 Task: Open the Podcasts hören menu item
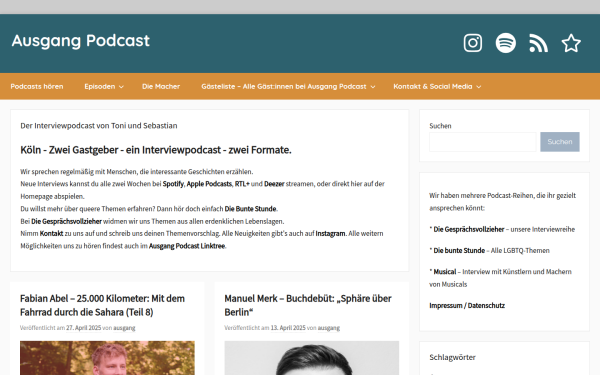tap(37, 86)
